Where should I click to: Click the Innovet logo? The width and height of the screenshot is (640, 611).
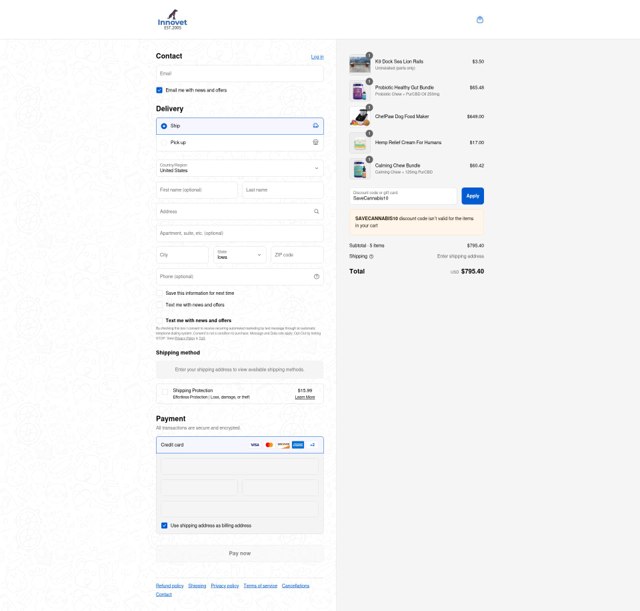172,20
